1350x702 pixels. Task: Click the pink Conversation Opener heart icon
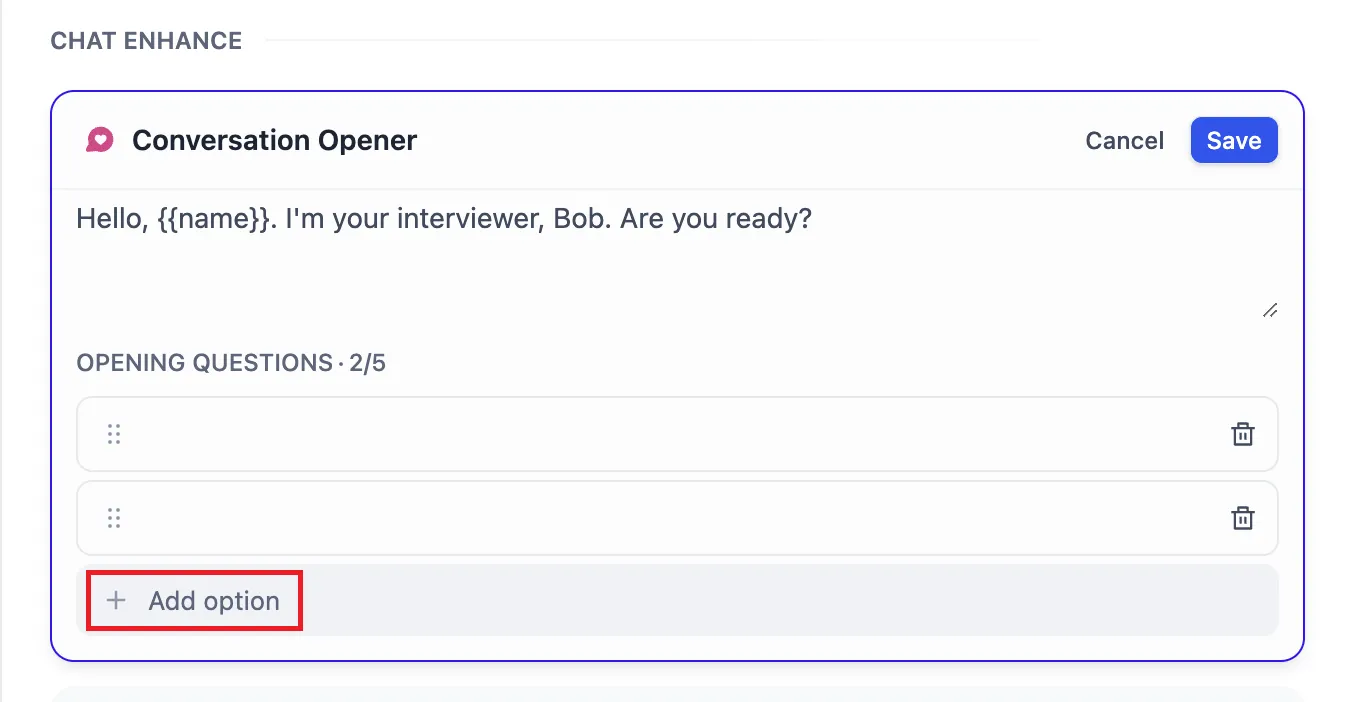(99, 140)
